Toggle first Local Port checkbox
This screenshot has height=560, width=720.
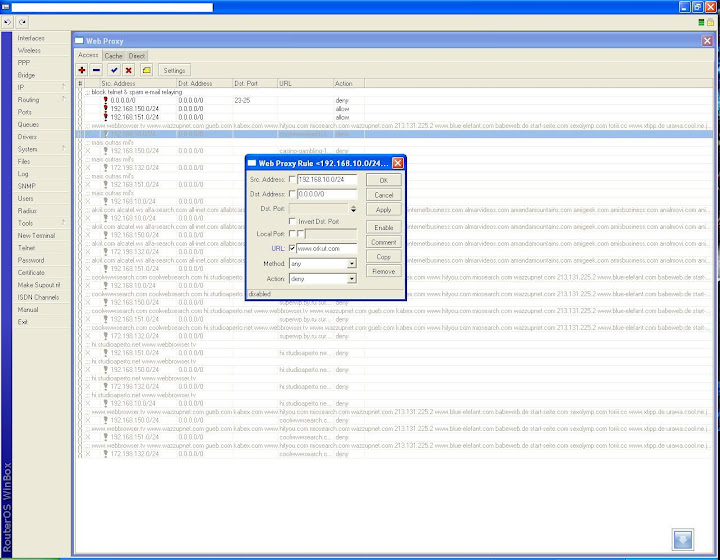point(292,234)
